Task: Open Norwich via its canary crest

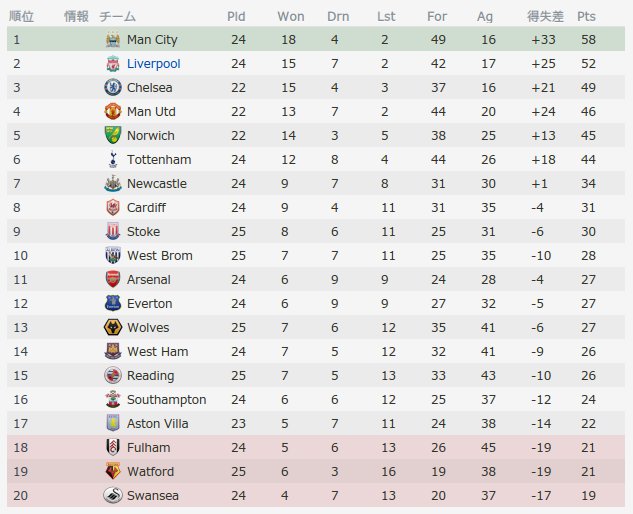Action: point(113,136)
